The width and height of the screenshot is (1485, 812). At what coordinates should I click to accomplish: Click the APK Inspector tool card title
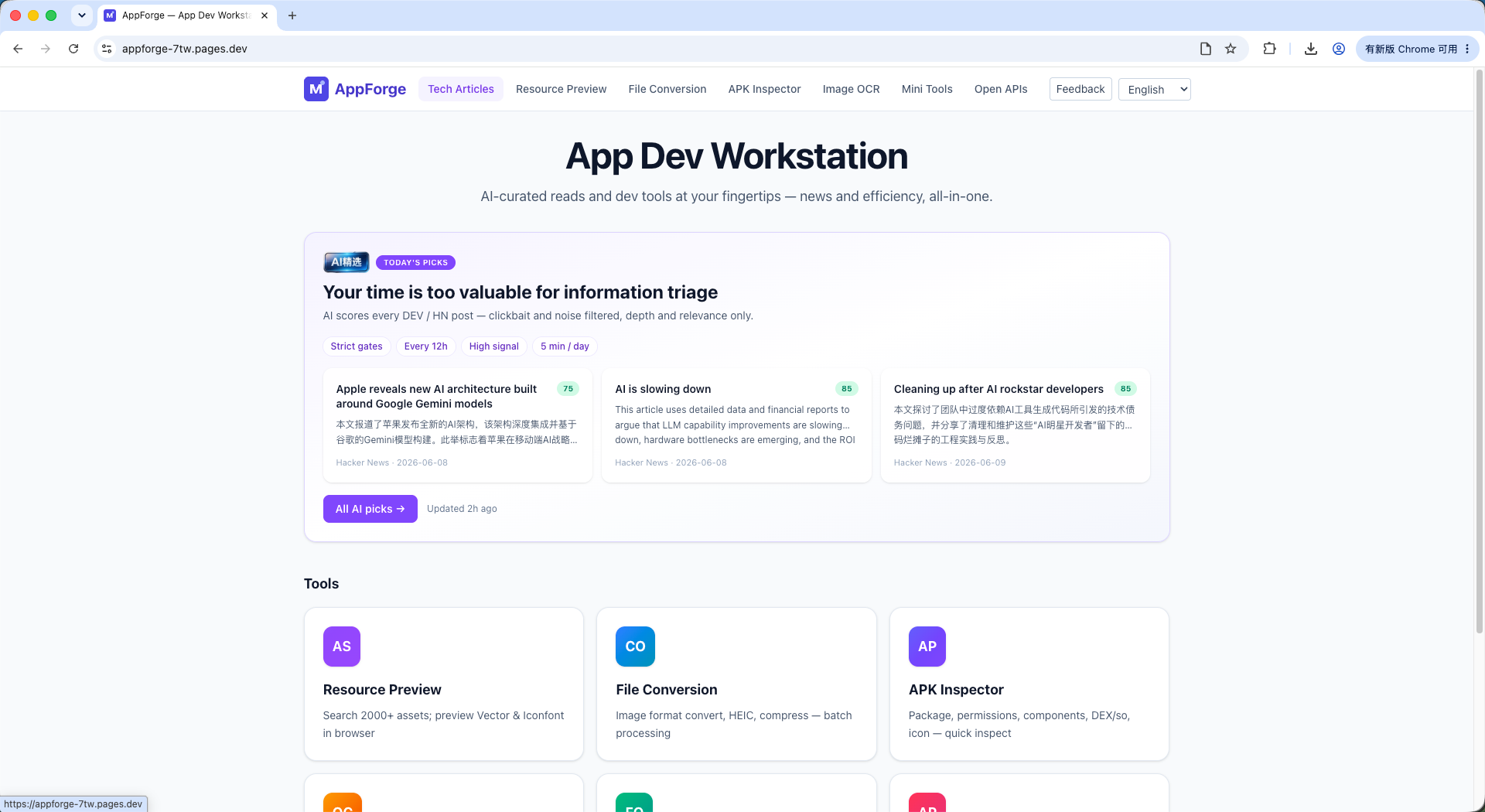pyautogui.click(x=956, y=690)
